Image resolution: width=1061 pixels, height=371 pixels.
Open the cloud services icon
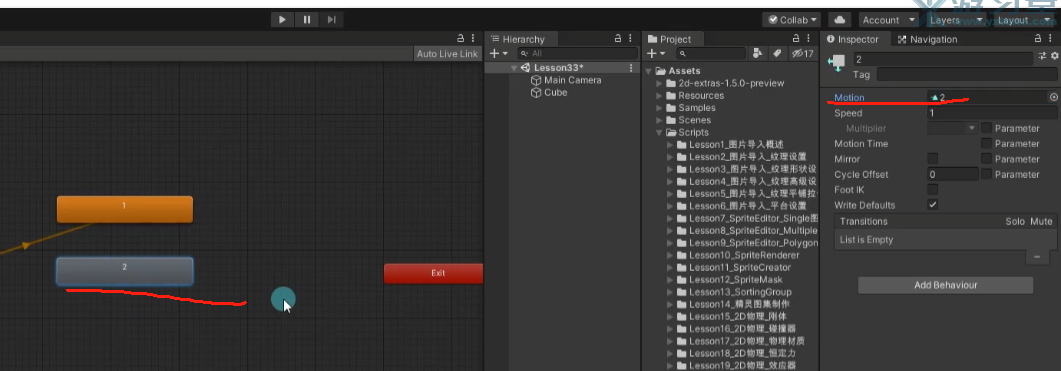tap(840, 20)
